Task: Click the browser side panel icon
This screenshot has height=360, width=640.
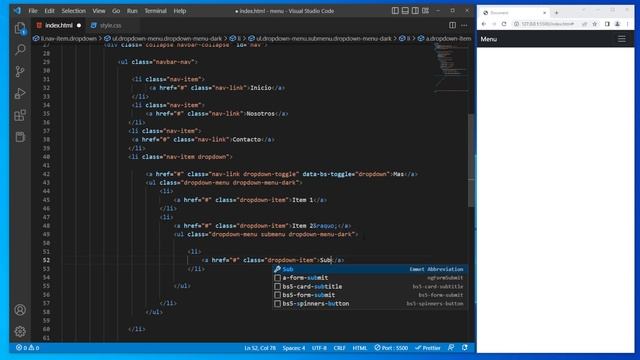Action: (607, 24)
